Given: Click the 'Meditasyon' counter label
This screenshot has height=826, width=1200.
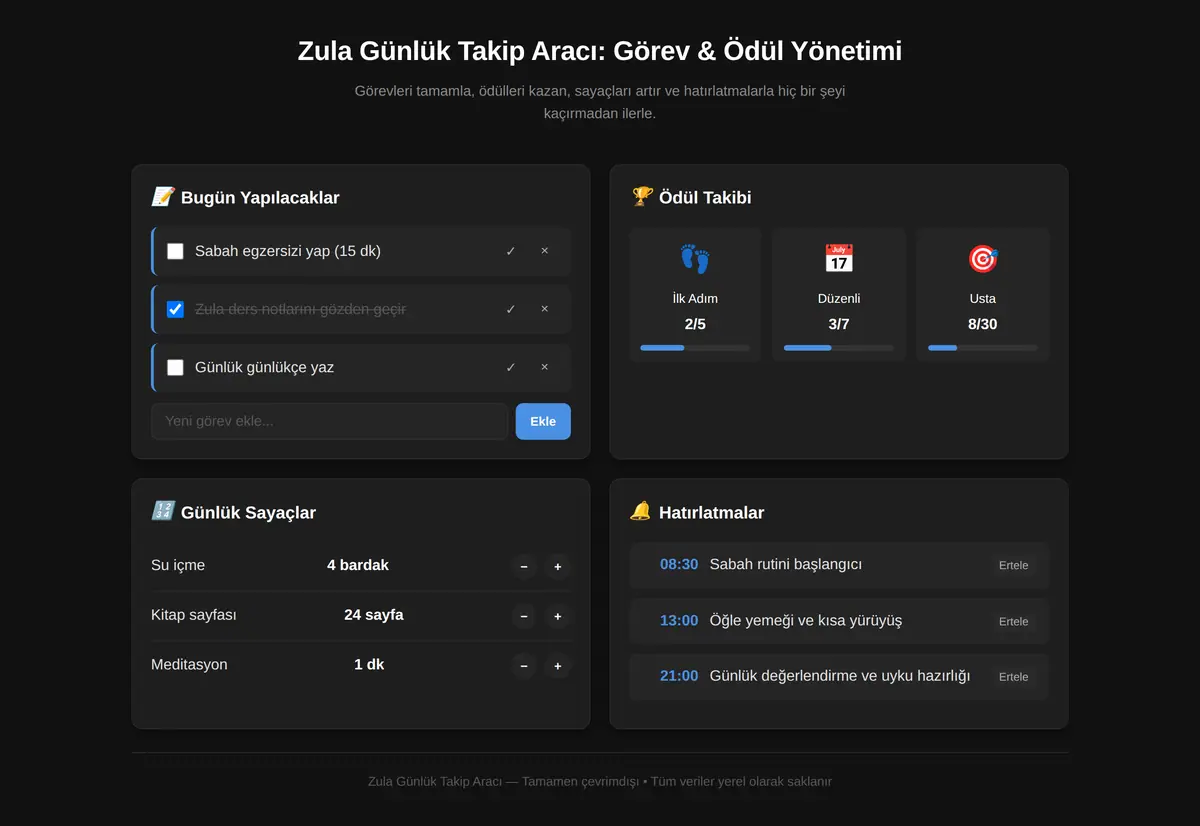Looking at the screenshot, I should (189, 664).
